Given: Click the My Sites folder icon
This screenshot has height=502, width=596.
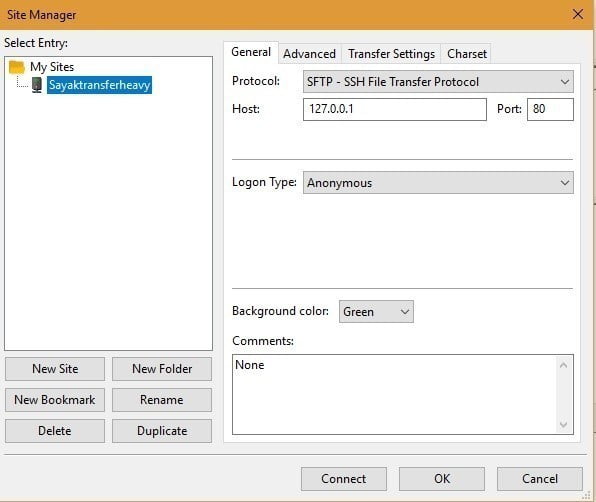Looking at the screenshot, I should click(x=16, y=67).
